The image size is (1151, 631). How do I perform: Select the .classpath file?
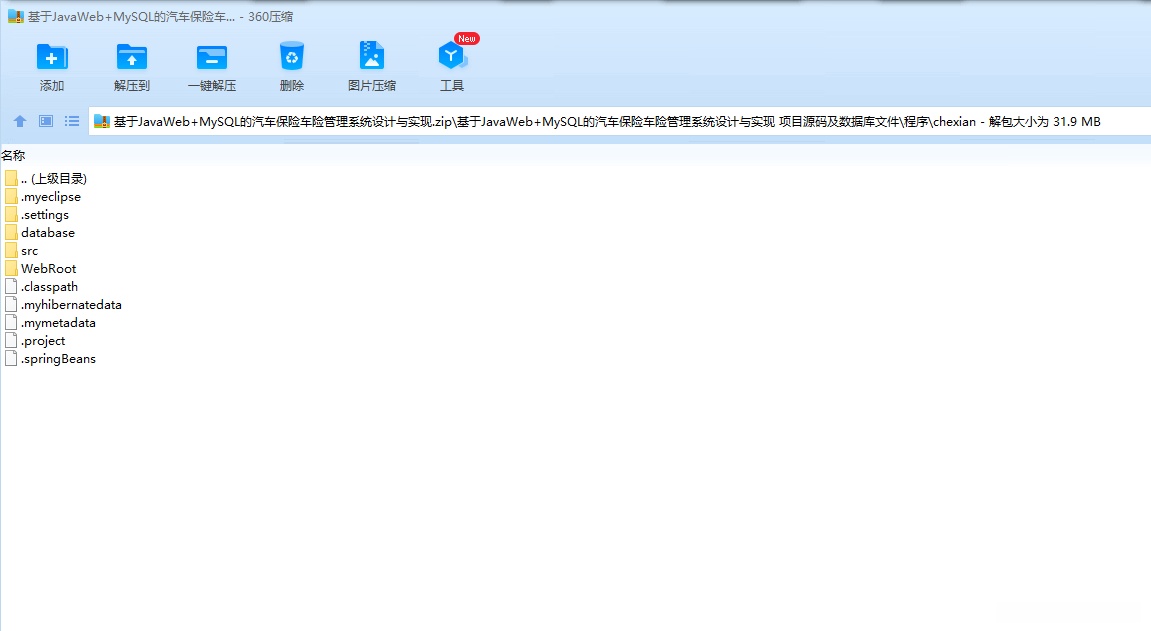(47, 286)
